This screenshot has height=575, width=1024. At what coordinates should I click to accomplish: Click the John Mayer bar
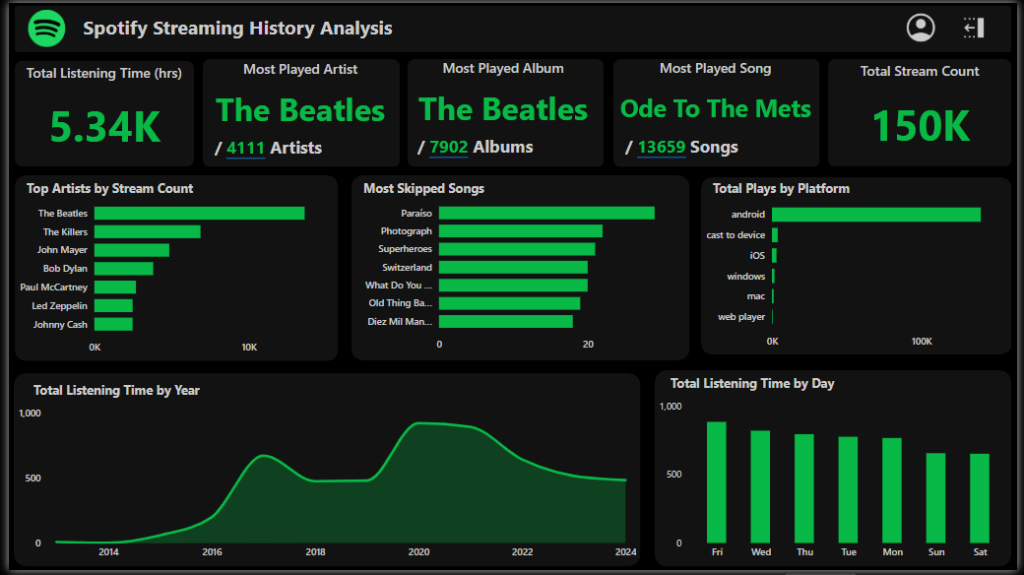tap(131, 250)
